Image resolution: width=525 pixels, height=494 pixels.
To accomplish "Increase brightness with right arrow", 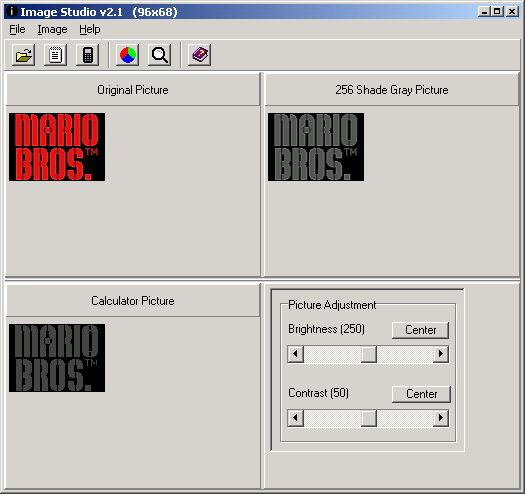I will click(x=441, y=354).
